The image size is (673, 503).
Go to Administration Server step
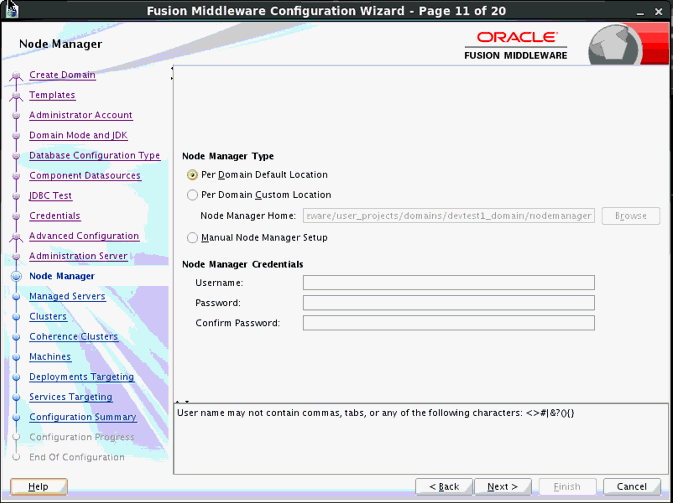pos(78,256)
